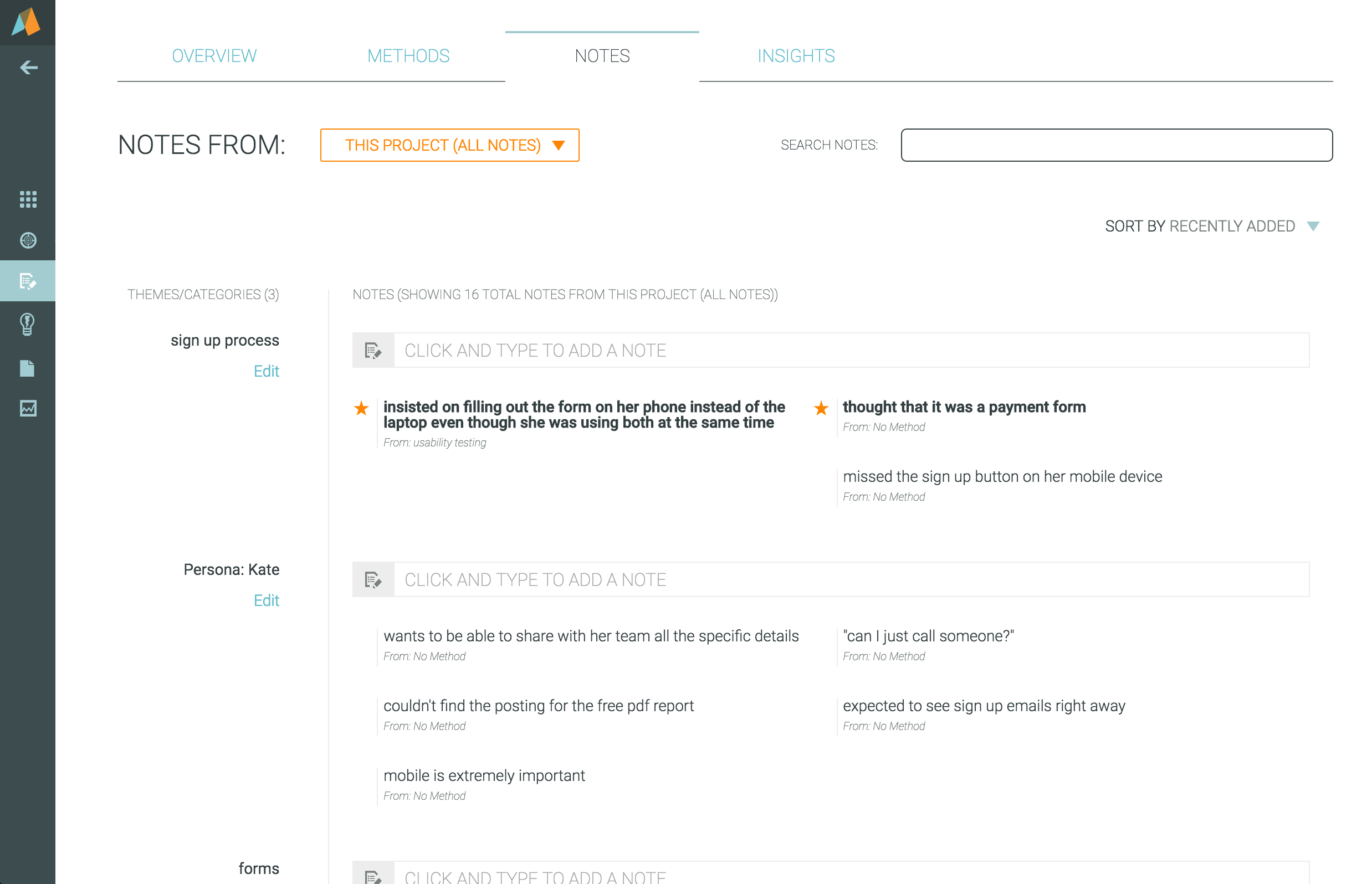
Task: Switch to the Insights tab
Action: tap(795, 56)
